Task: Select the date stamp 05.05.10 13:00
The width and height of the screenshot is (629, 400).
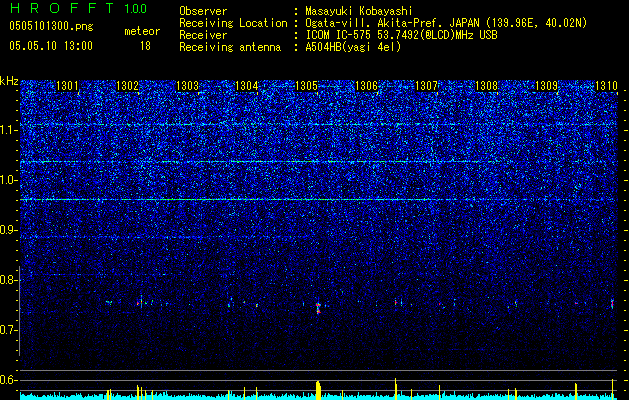Action: [x=51, y=46]
